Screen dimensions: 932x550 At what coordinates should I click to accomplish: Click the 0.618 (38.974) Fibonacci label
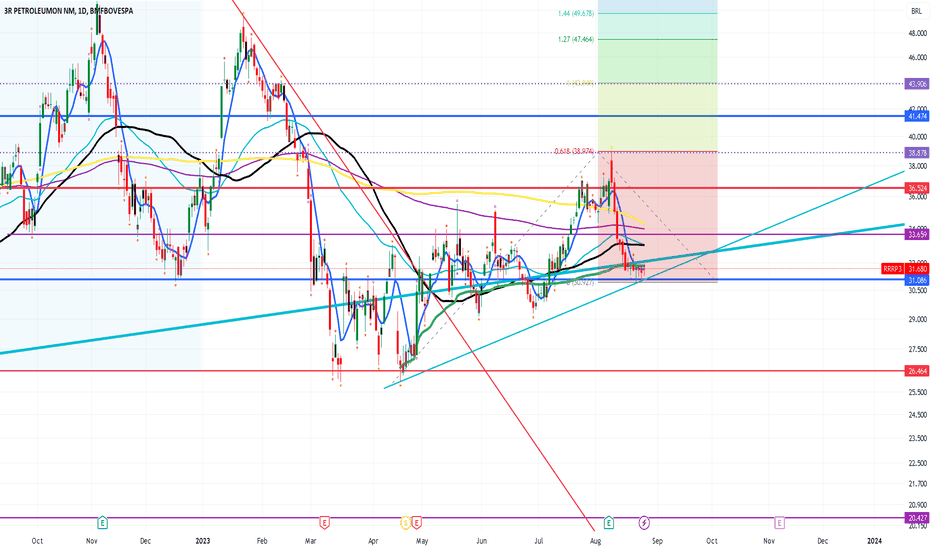[x=574, y=151]
